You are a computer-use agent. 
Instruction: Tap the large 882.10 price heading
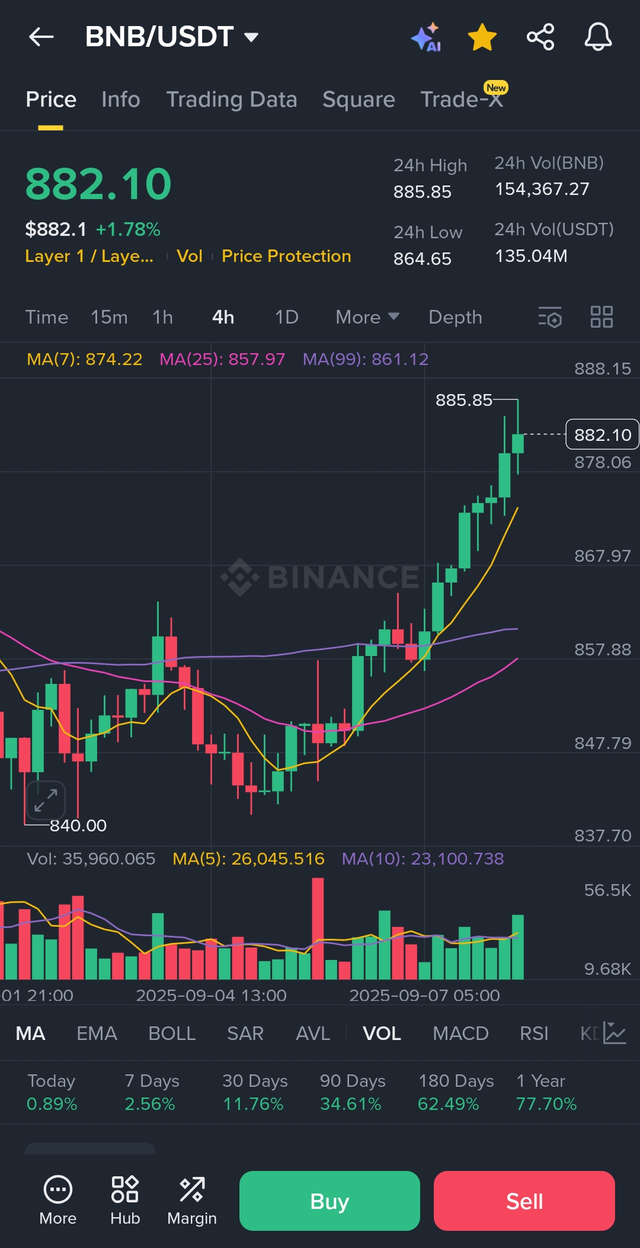click(98, 184)
